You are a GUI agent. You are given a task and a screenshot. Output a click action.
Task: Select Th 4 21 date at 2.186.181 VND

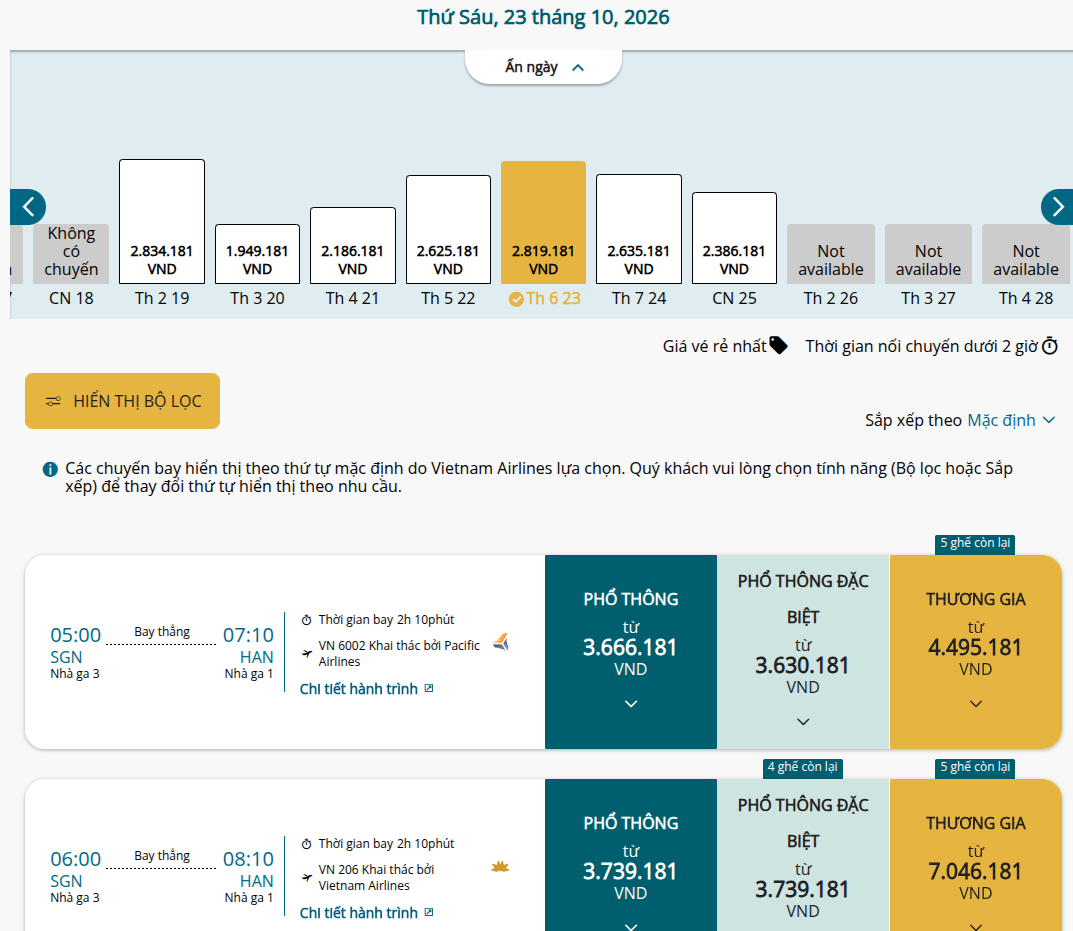tap(353, 245)
